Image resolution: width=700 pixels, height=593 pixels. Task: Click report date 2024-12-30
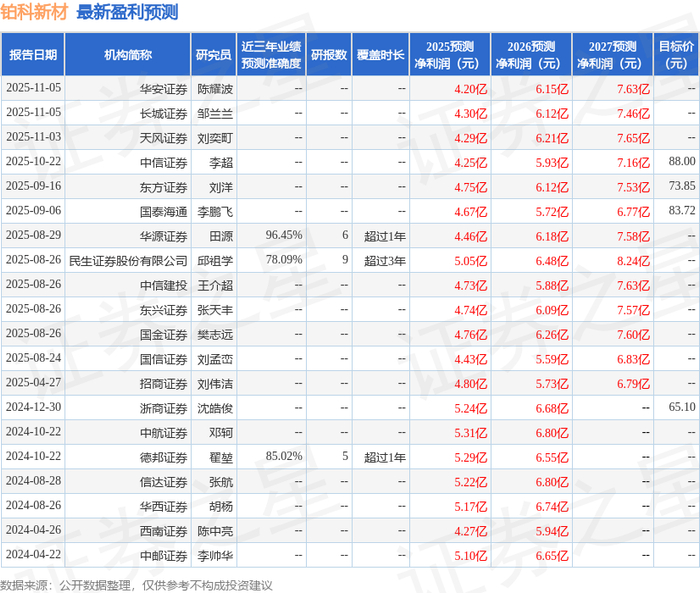coord(33,407)
